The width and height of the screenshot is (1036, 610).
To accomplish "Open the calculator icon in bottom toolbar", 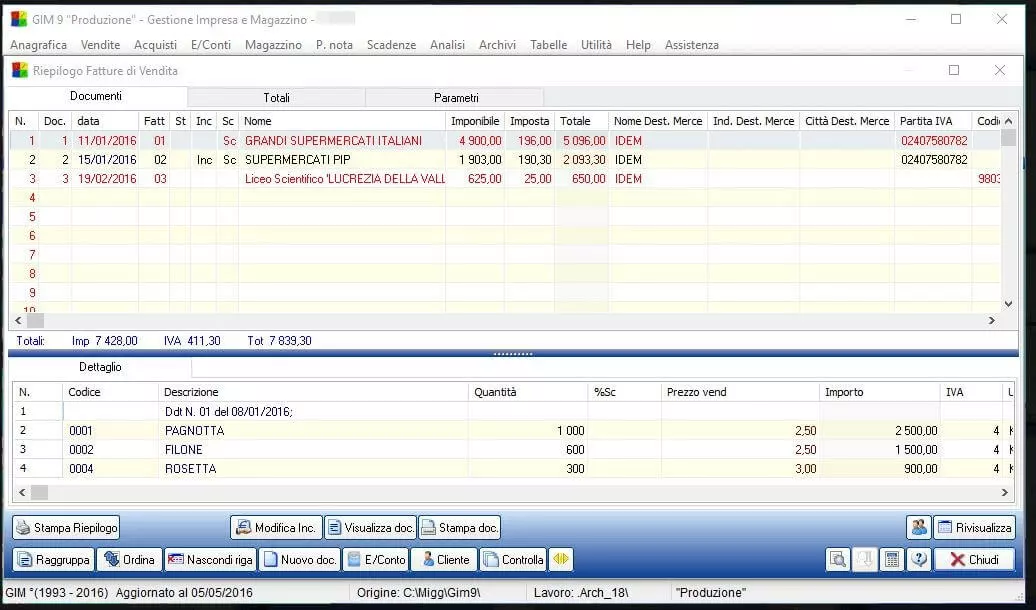I will pos(891,560).
